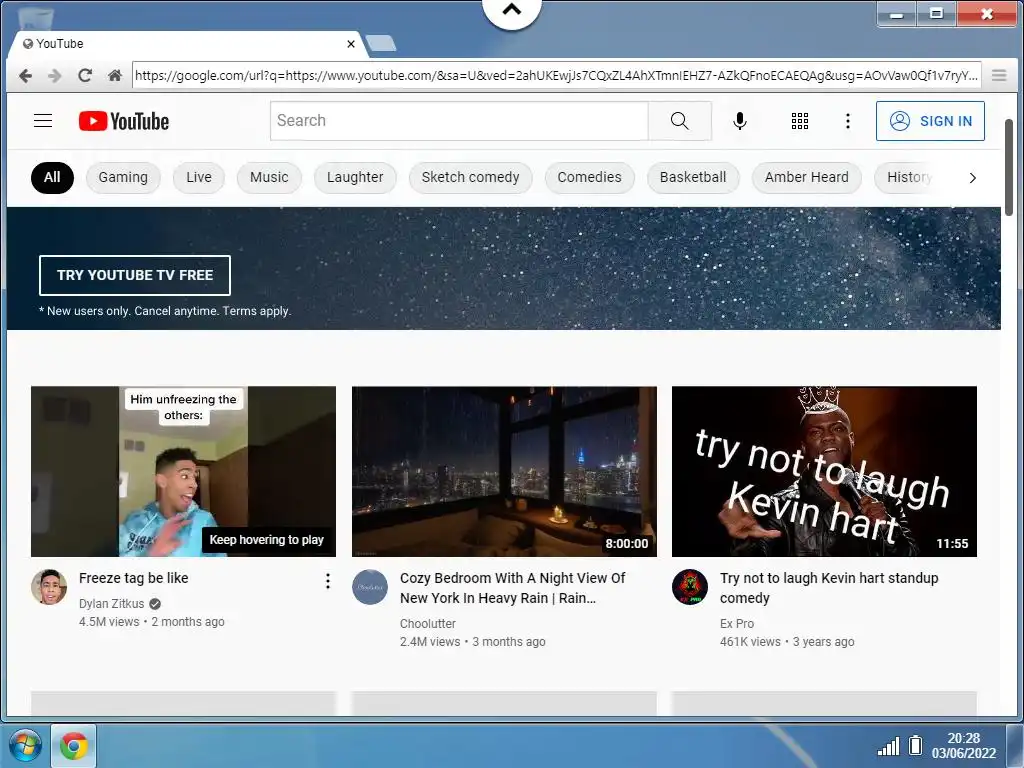The image size is (1024, 768).
Task: Click the SIGN IN button
Action: [930, 121]
